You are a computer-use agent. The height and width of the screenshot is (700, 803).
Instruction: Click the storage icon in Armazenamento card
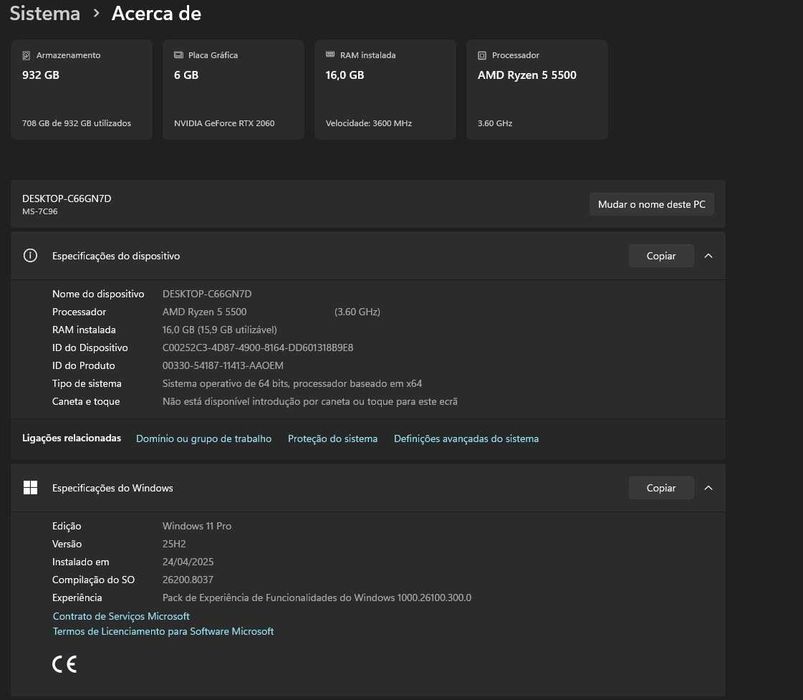coord(26,55)
